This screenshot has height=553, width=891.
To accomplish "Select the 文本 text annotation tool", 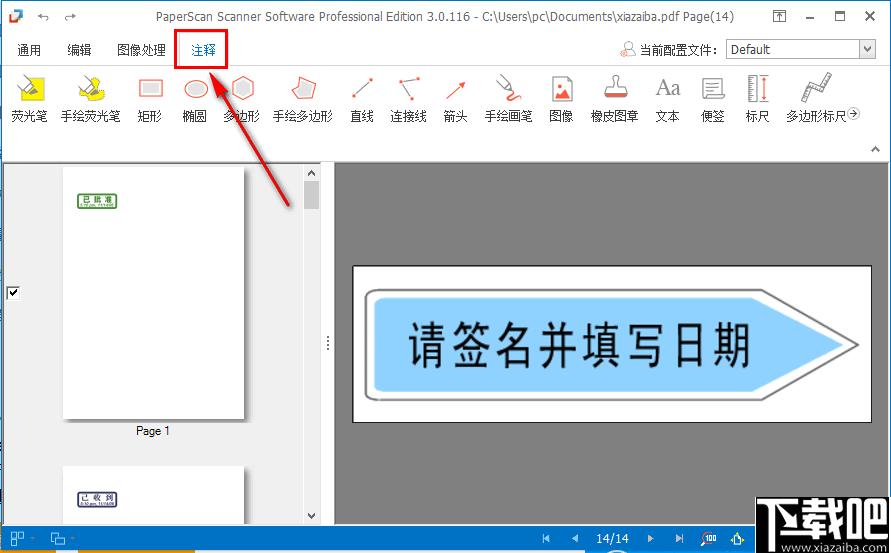I will pyautogui.click(x=668, y=99).
